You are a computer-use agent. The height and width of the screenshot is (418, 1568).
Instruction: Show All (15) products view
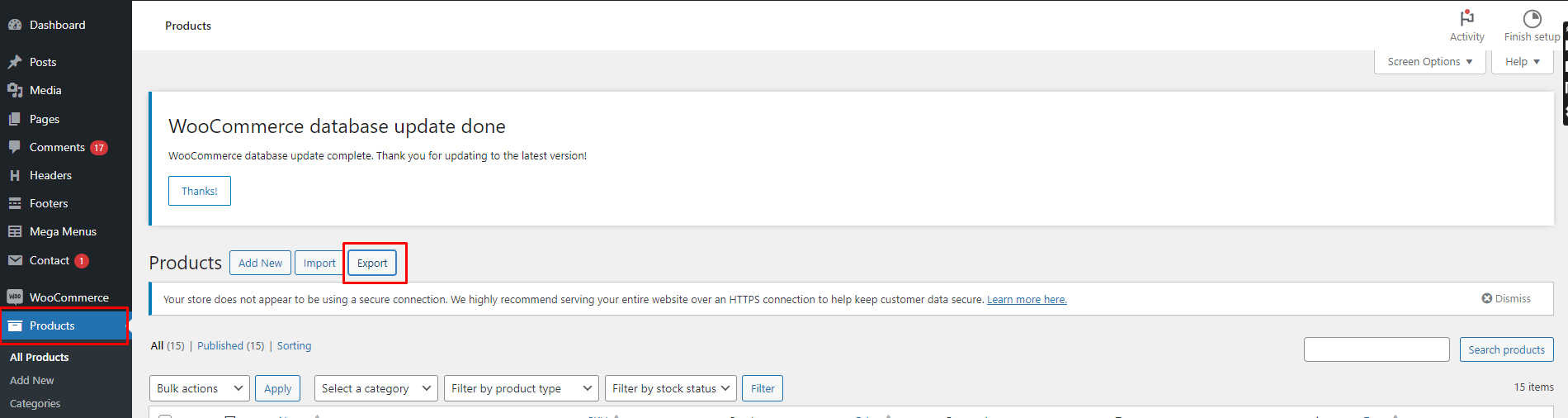point(168,345)
